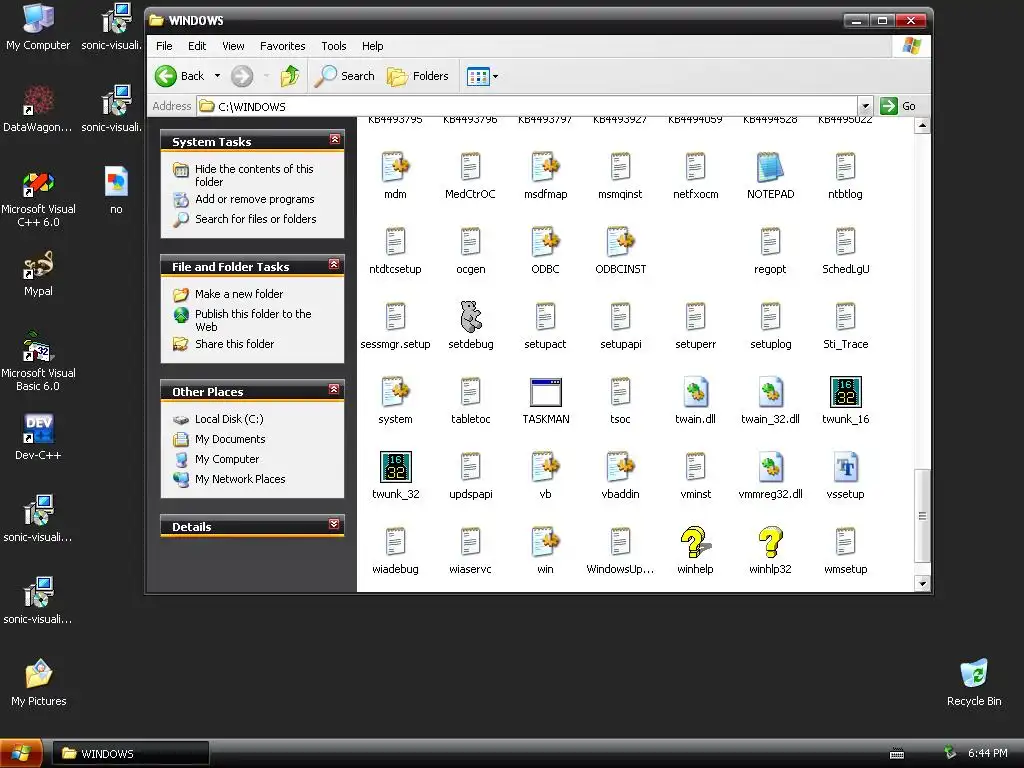Click Search for files or folders
The image size is (1024, 768).
[255, 219]
